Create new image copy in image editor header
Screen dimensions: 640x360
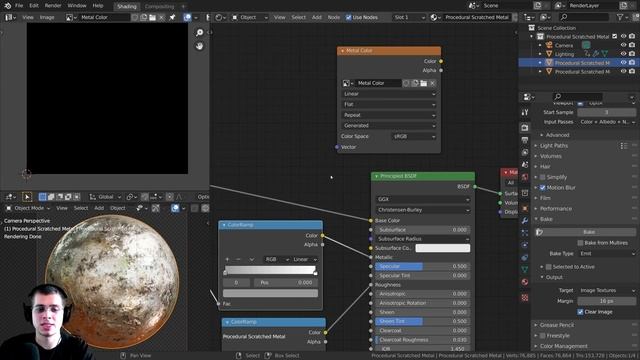click(144, 18)
